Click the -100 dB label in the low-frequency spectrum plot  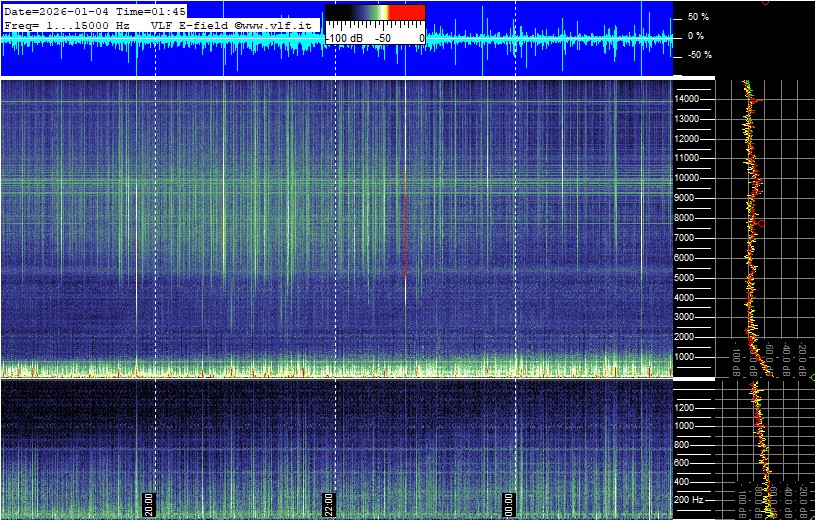tap(742, 502)
